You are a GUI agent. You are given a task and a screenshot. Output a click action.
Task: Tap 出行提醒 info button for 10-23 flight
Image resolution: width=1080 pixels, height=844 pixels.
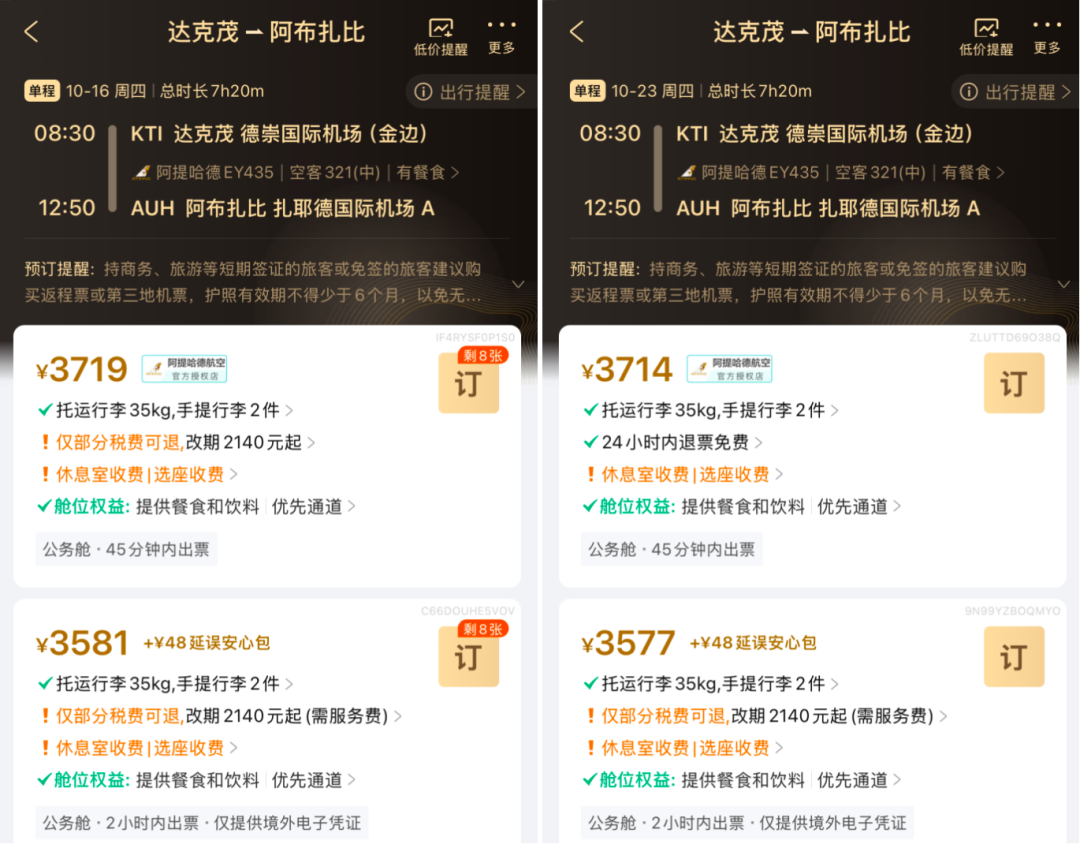pyautogui.click(x=1015, y=92)
